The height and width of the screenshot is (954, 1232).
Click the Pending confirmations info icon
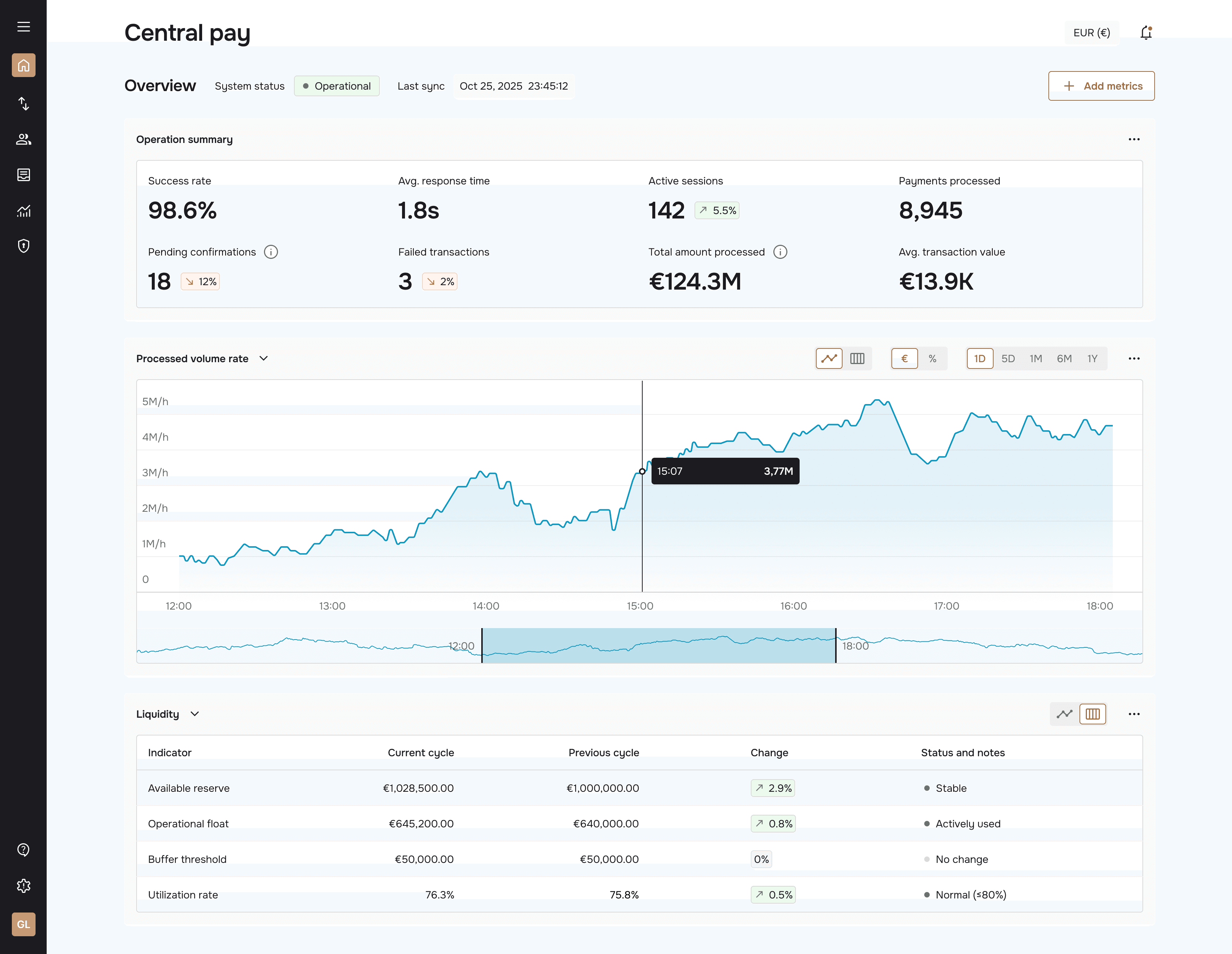point(271,252)
